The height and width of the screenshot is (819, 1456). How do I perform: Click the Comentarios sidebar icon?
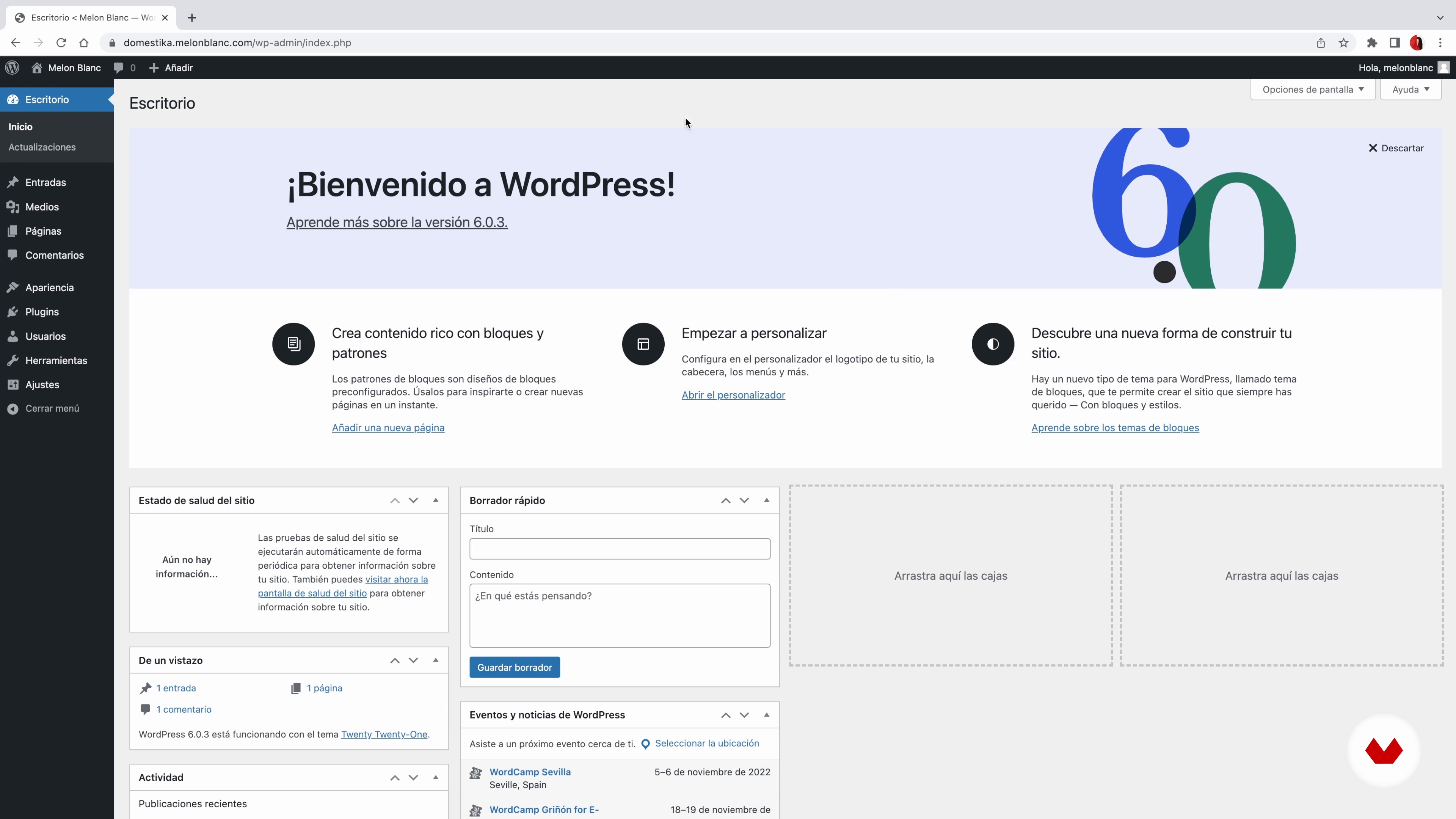click(13, 255)
